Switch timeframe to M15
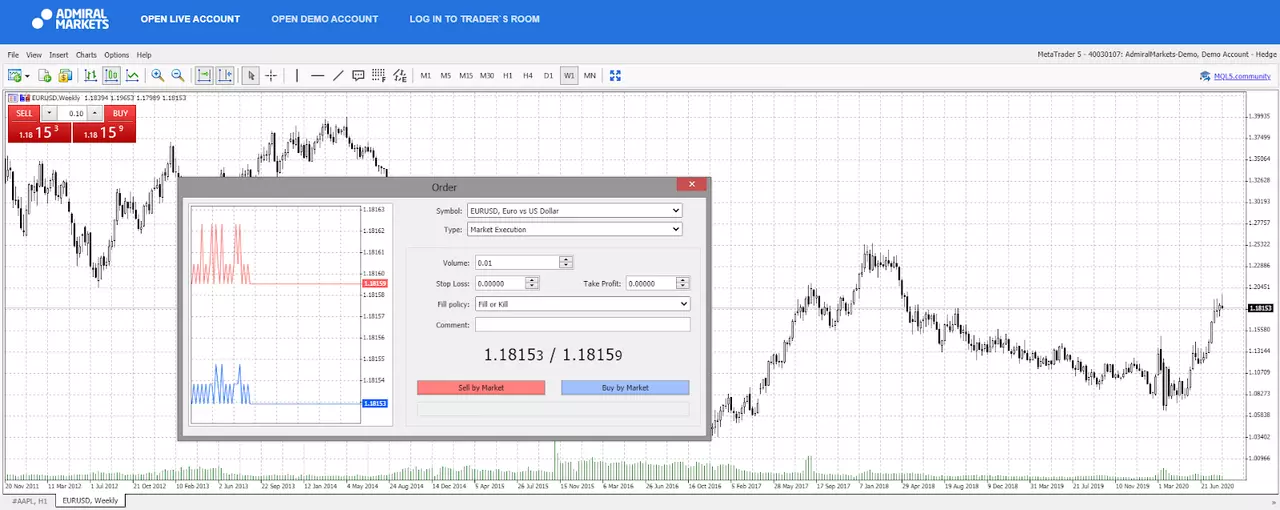The image size is (1280, 510). pos(466,75)
